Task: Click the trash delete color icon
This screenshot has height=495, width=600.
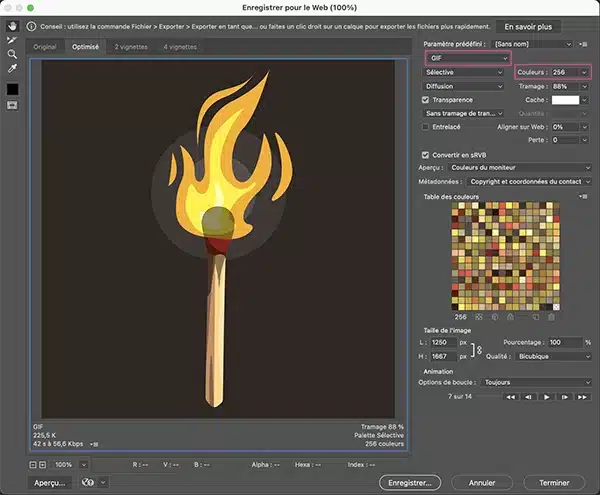Action: click(551, 317)
